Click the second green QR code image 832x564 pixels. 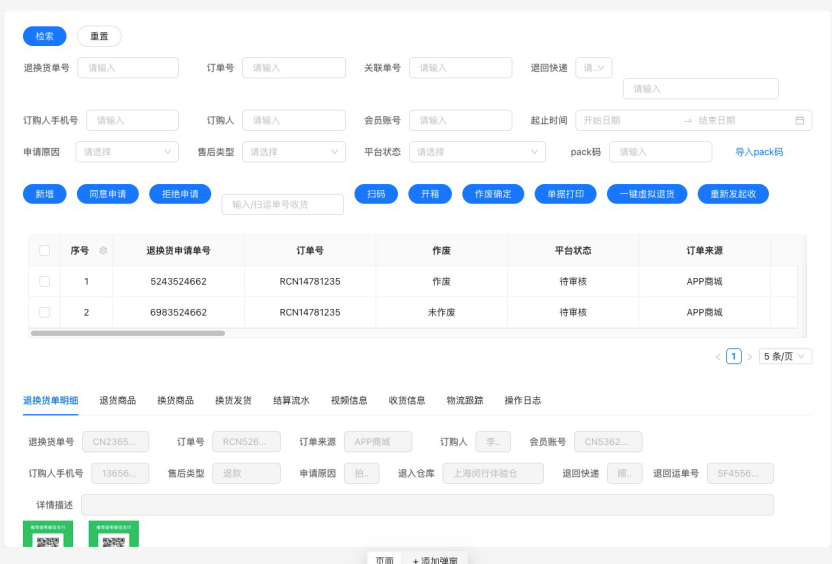pos(114,534)
